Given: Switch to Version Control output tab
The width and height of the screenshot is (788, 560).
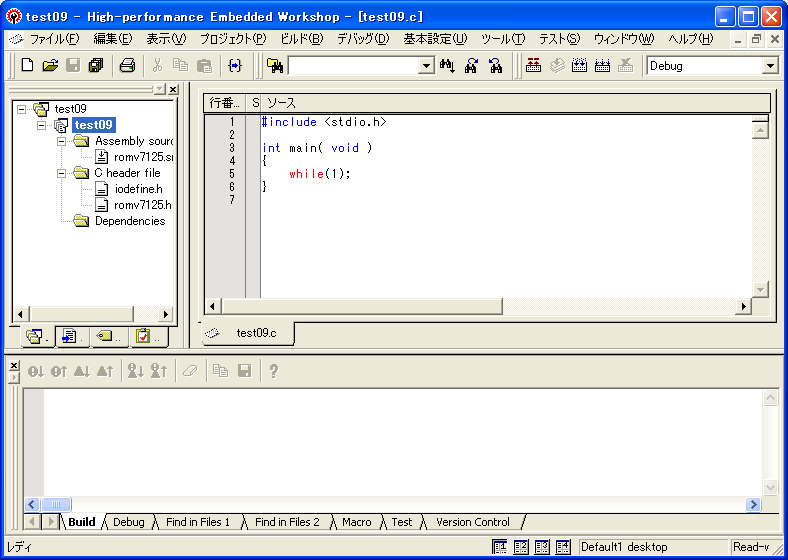Looking at the screenshot, I should [x=472, y=522].
